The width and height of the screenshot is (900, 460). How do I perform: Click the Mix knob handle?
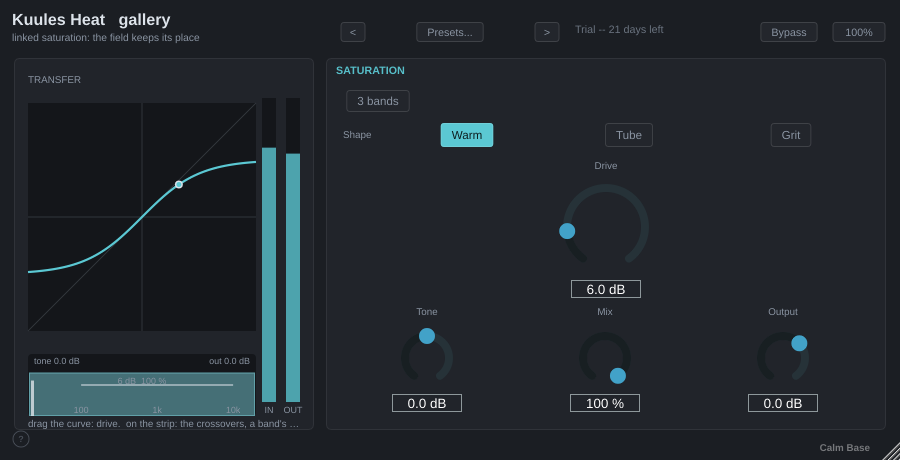pos(618,376)
